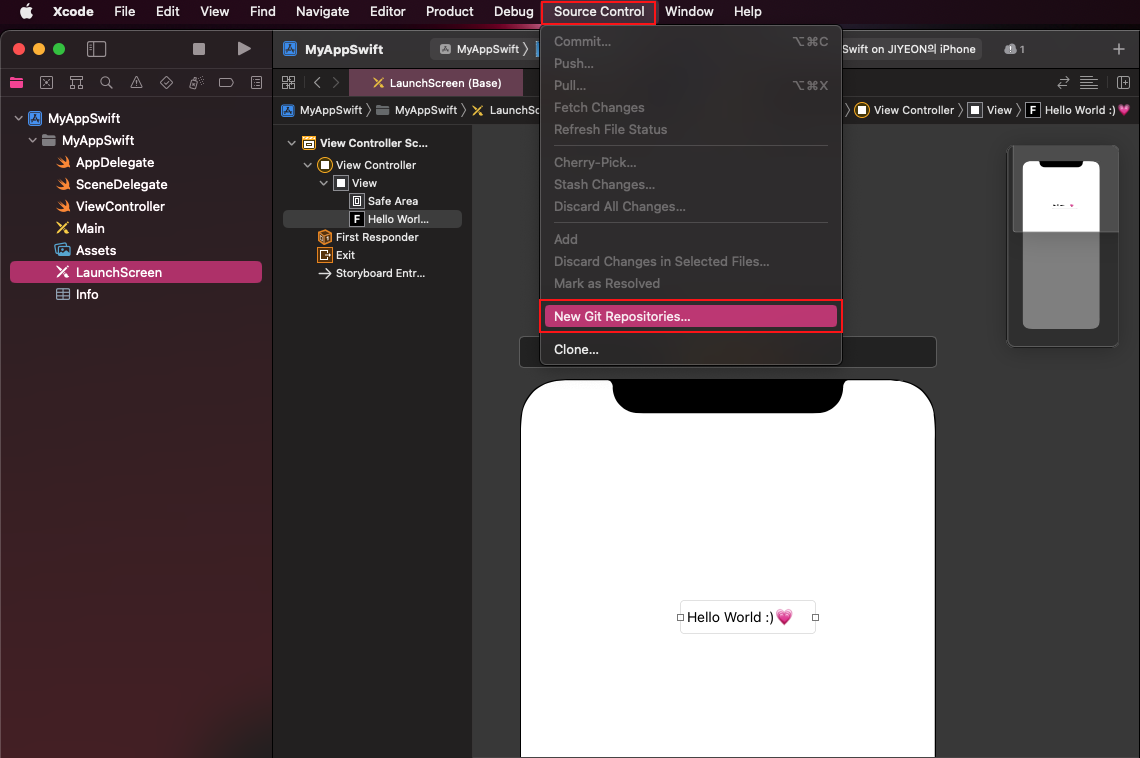
Task: Show the issue count indicator
Action: 1014,49
